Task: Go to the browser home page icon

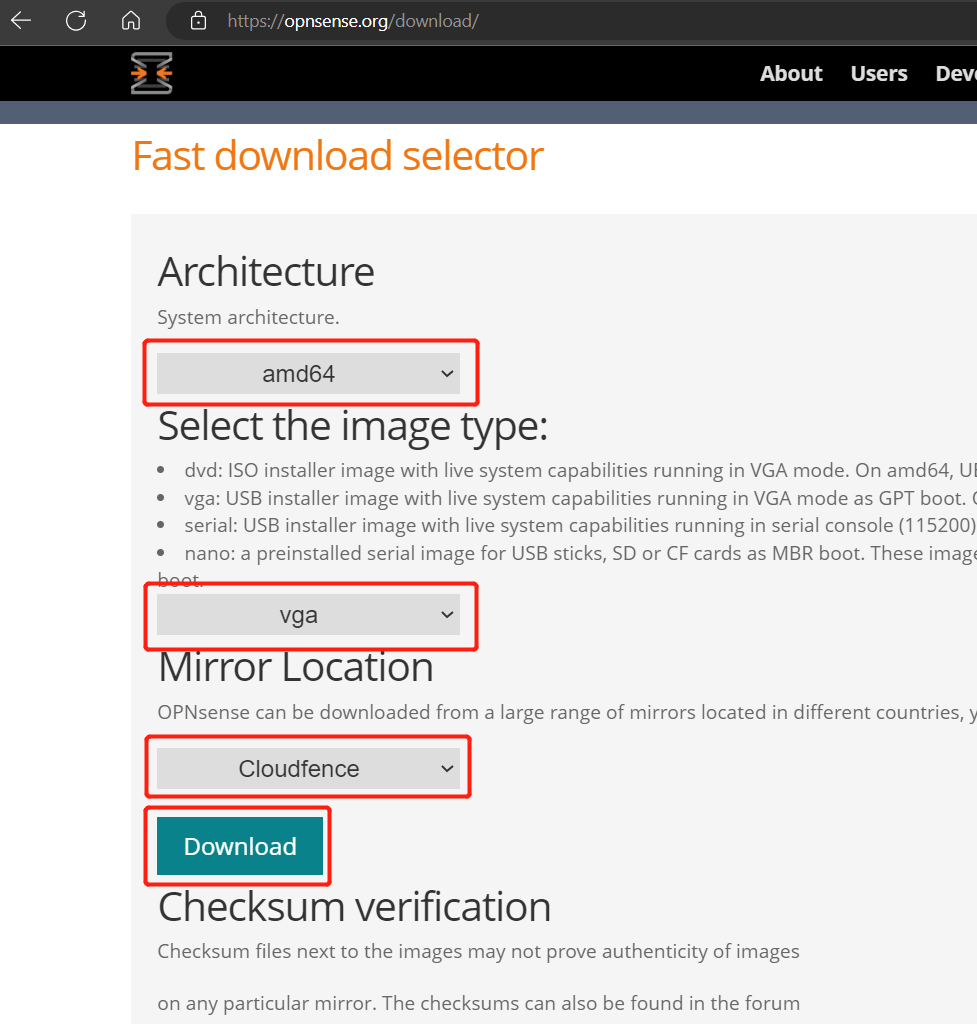Action: (x=130, y=20)
